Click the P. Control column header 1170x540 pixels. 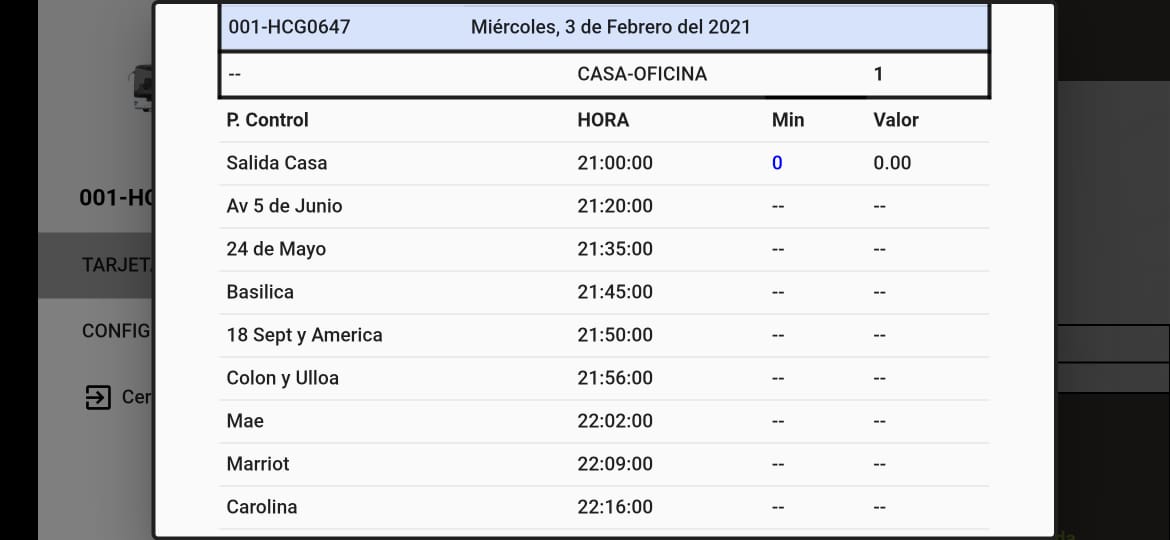267,120
